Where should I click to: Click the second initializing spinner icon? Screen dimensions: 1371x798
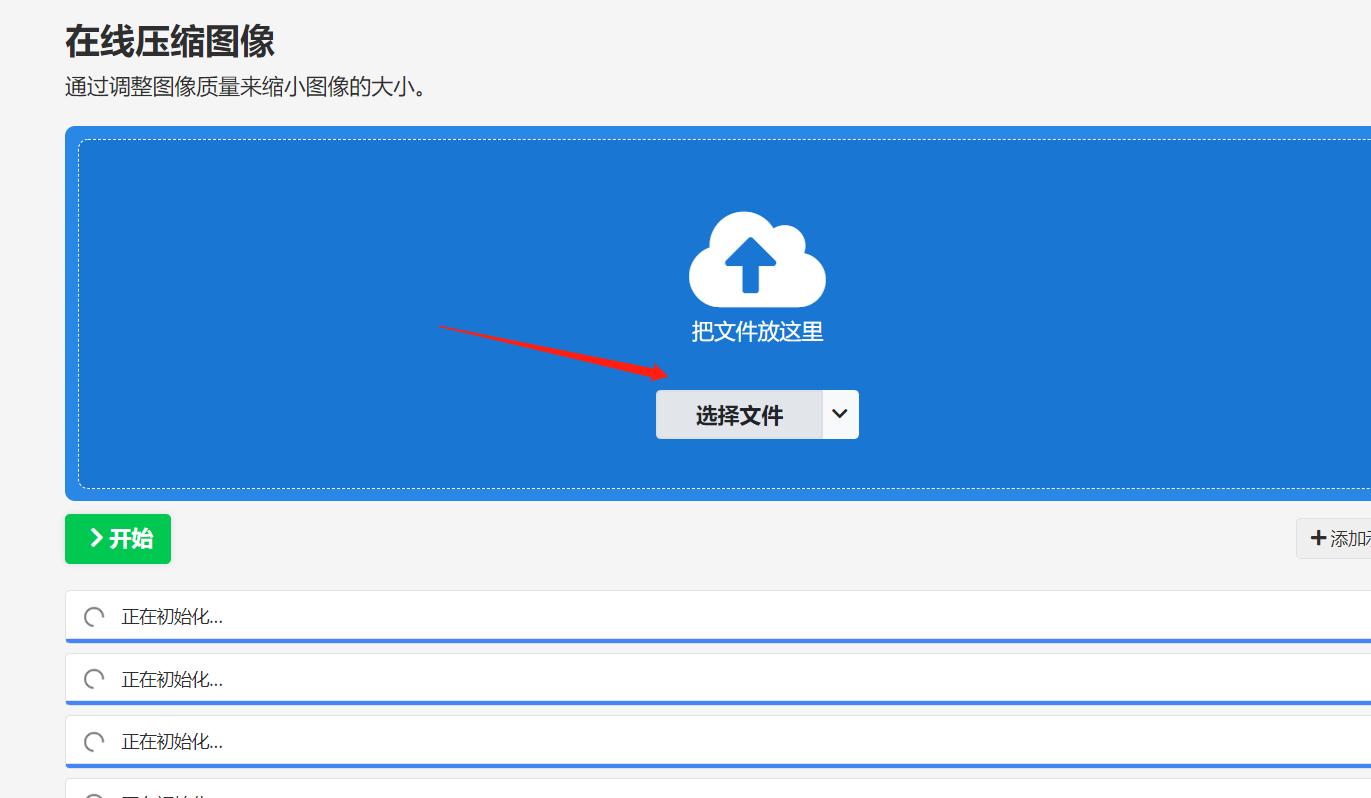[95, 679]
